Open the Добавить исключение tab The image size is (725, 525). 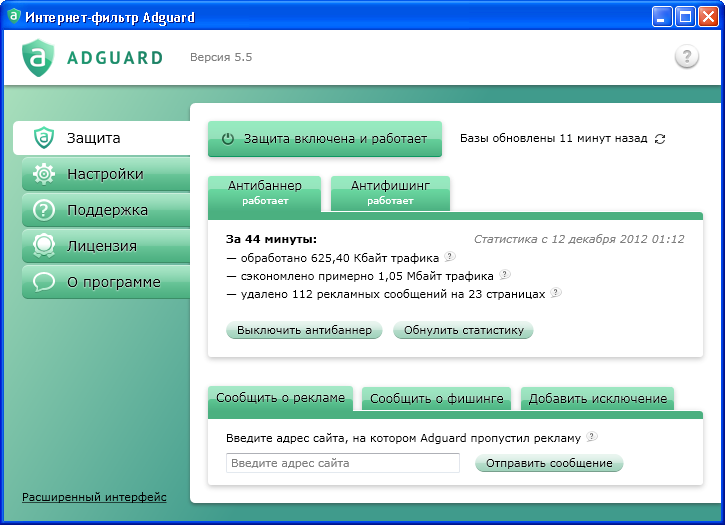[x=597, y=399]
